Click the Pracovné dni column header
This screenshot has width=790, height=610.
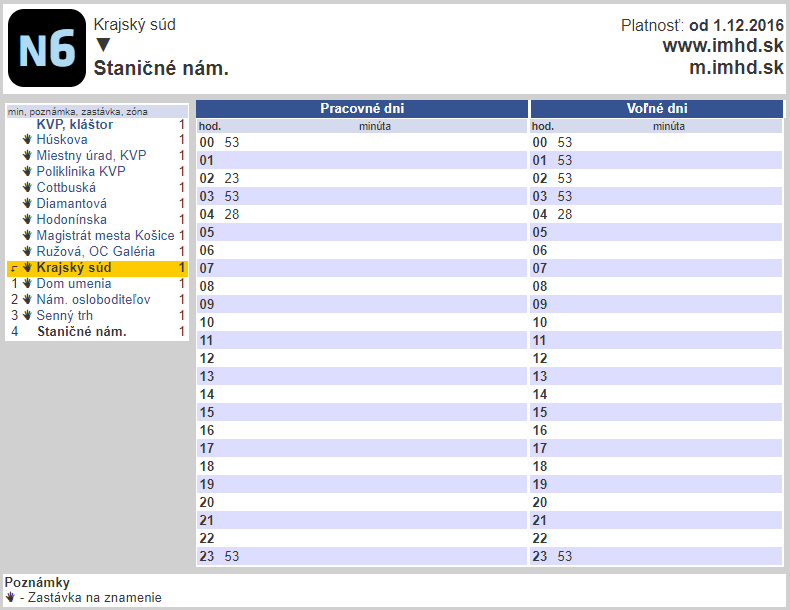point(361,109)
